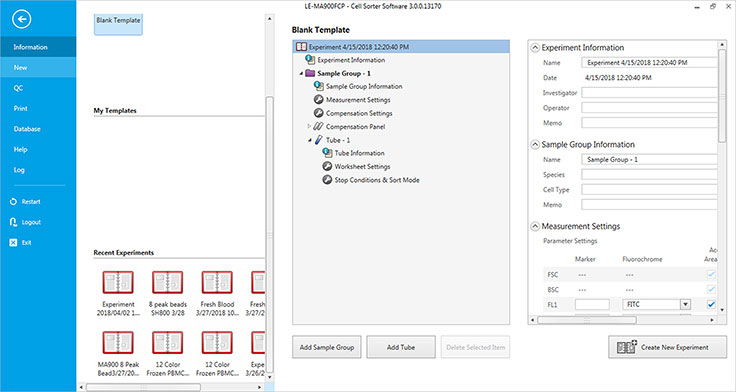Open the Information menu item
736x392 pixels.
pyautogui.click(x=38, y=47)
